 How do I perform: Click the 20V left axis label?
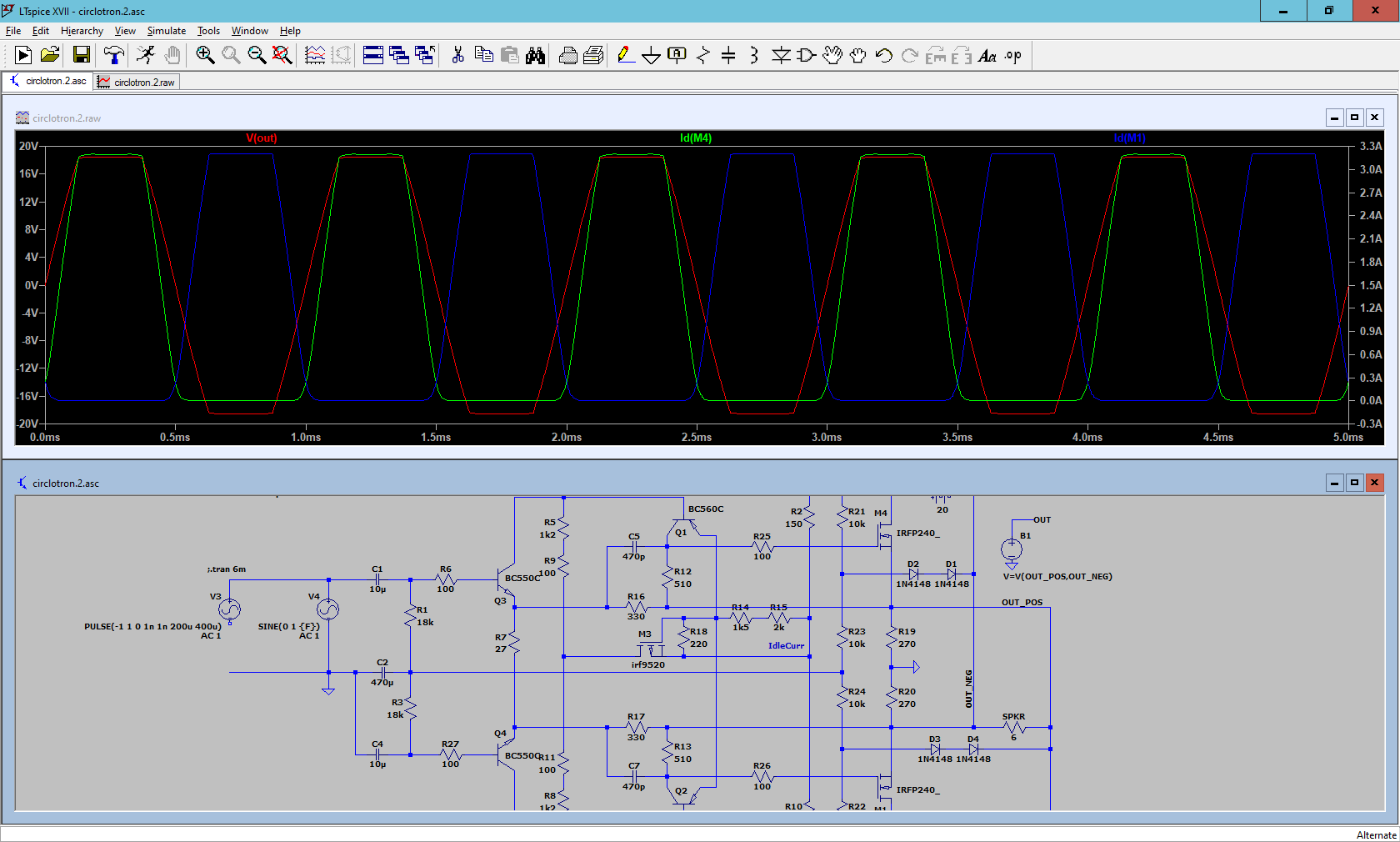(x=28, y=146)
